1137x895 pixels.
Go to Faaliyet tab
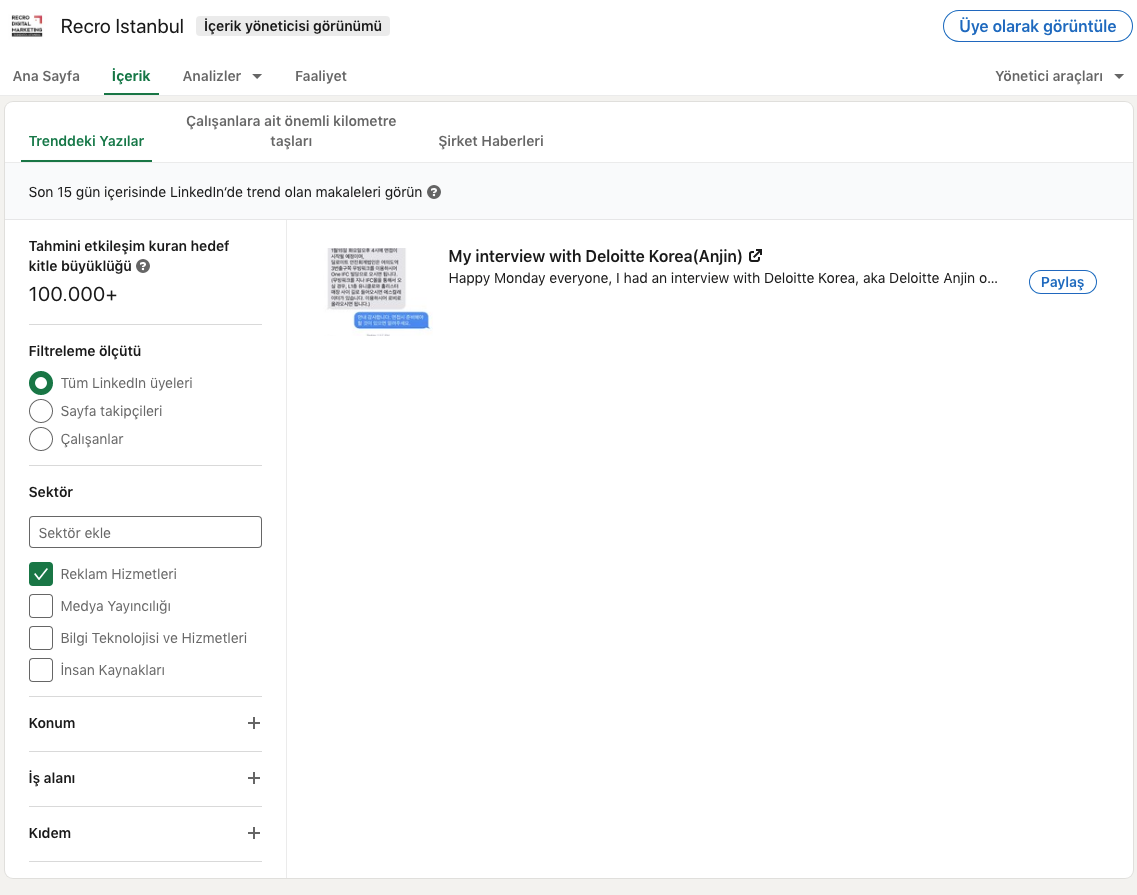click(321, 76)
